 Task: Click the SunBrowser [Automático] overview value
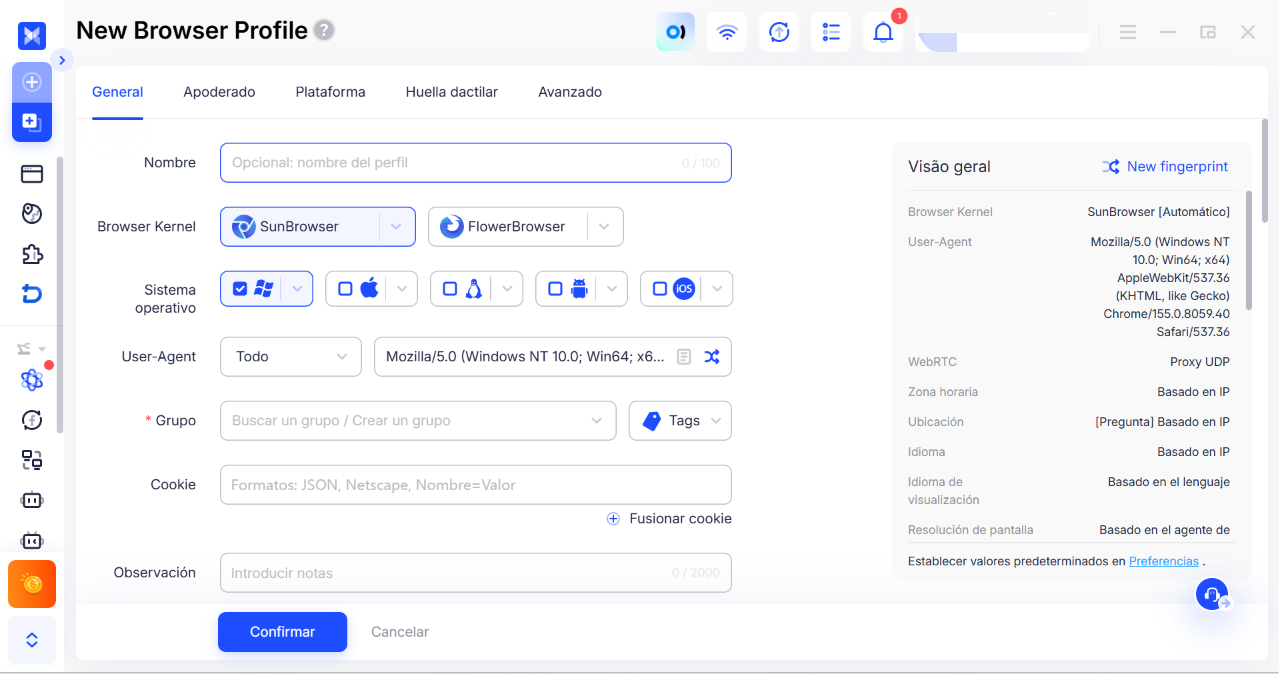(1159, 212)
